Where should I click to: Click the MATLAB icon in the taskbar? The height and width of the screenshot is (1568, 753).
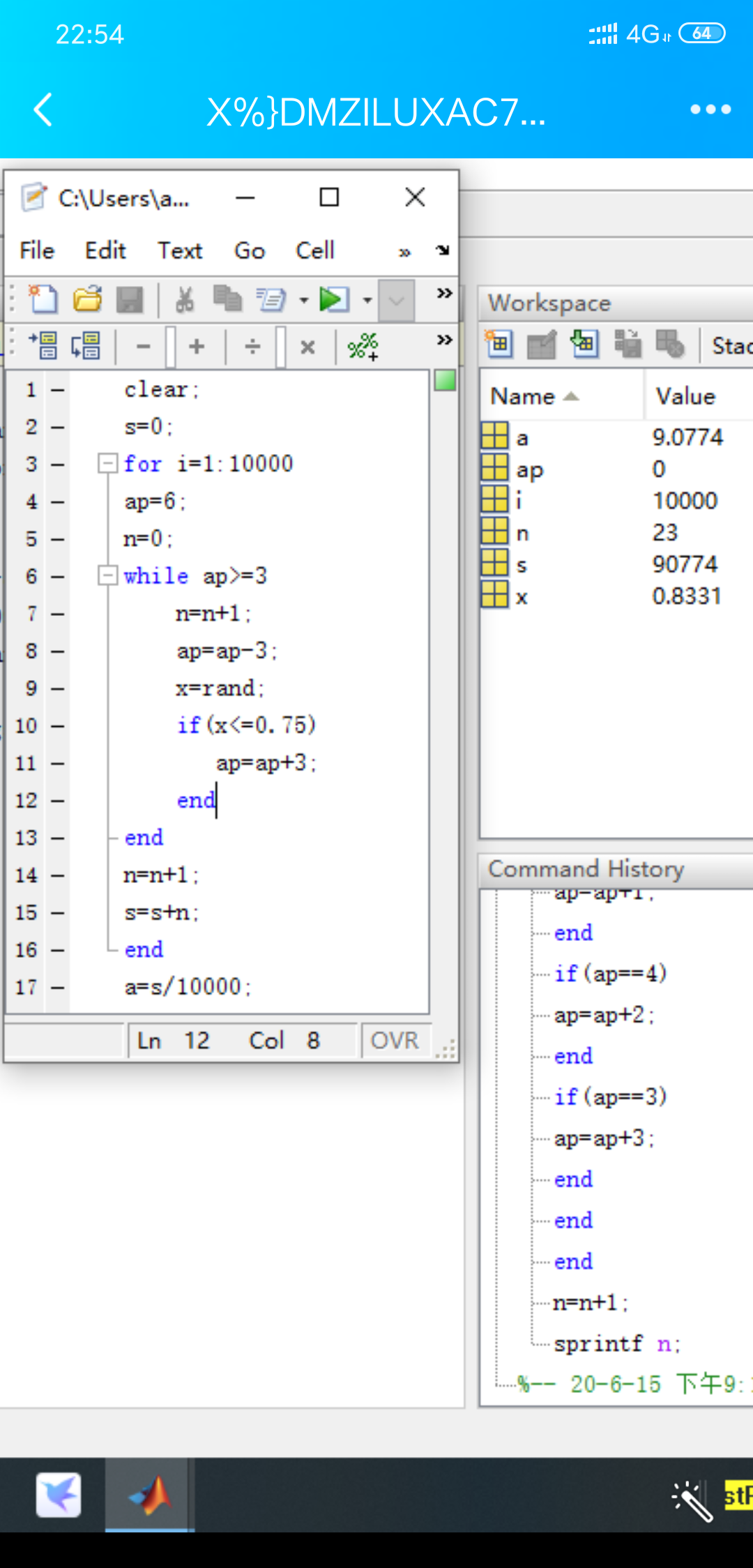(x=150, y=1494)
